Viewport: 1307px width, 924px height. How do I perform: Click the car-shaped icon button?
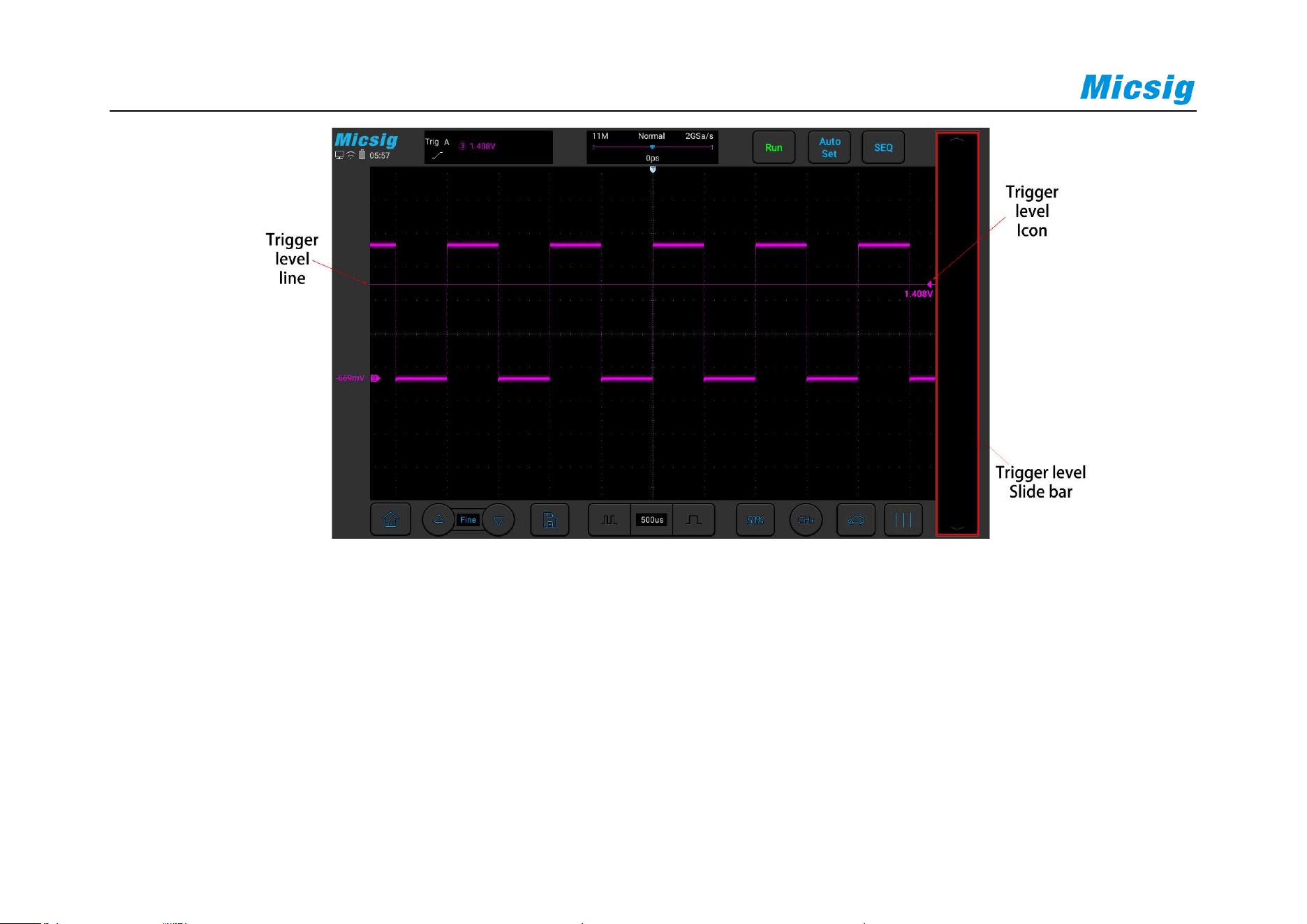pos(856,520)
